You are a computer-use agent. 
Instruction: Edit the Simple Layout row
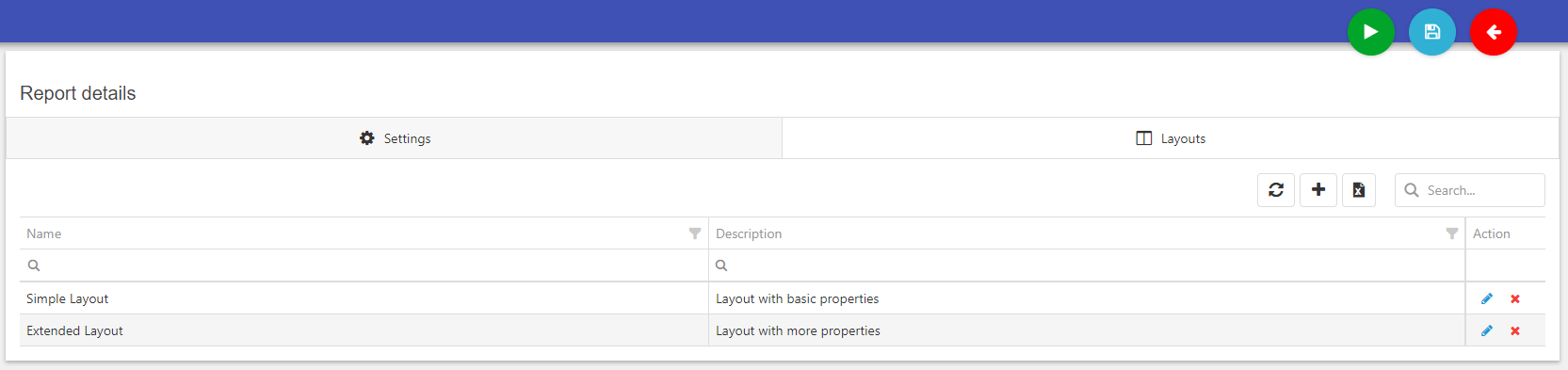(x=1487, y=298)
